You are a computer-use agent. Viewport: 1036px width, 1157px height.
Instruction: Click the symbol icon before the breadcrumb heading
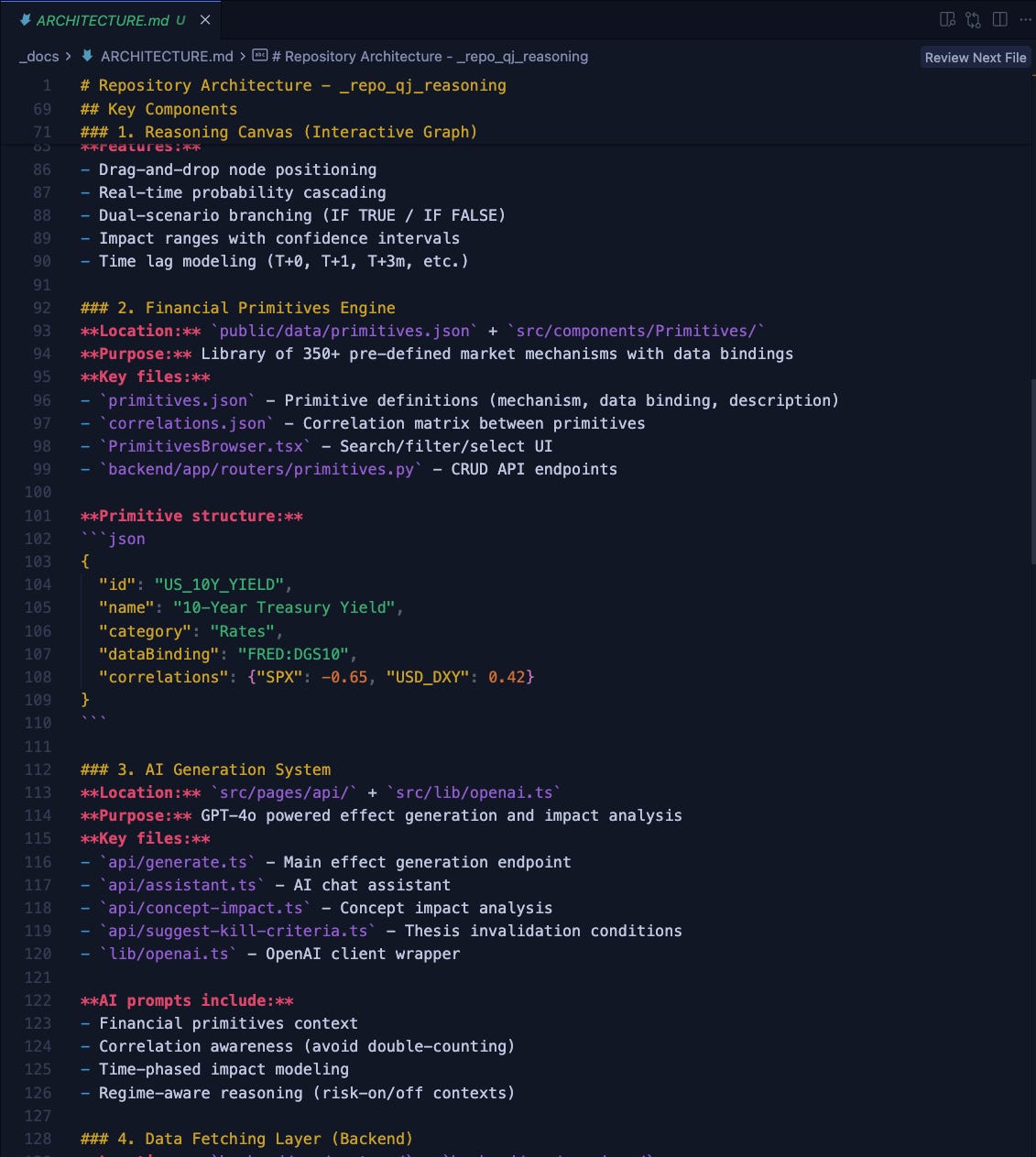[260, 57]
